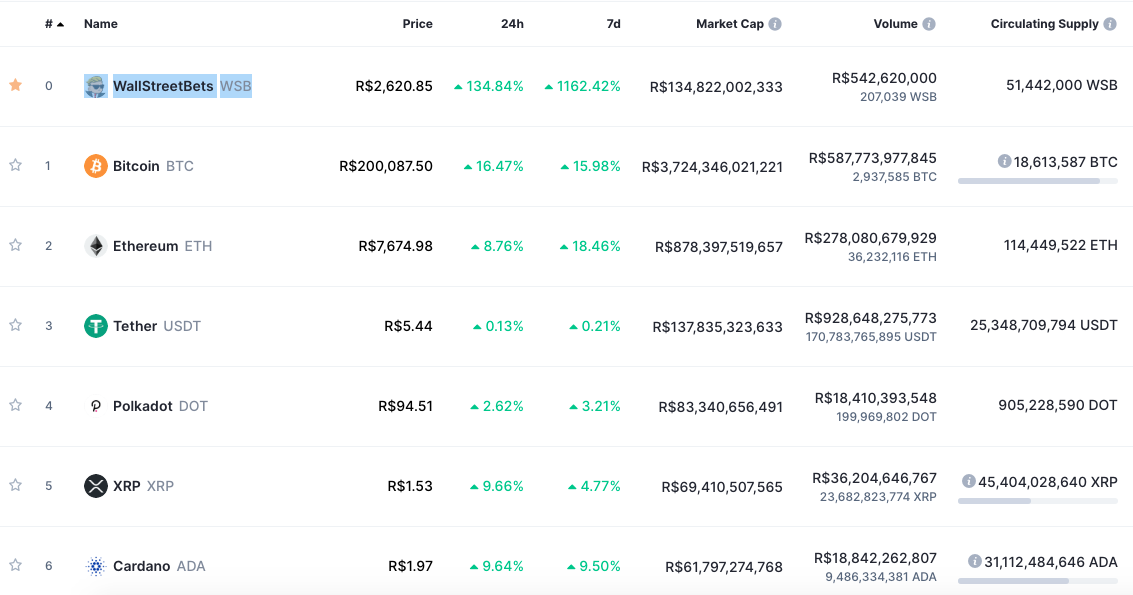Click WallStreetBets 24h change 134.84%

[x=488, y=86]
